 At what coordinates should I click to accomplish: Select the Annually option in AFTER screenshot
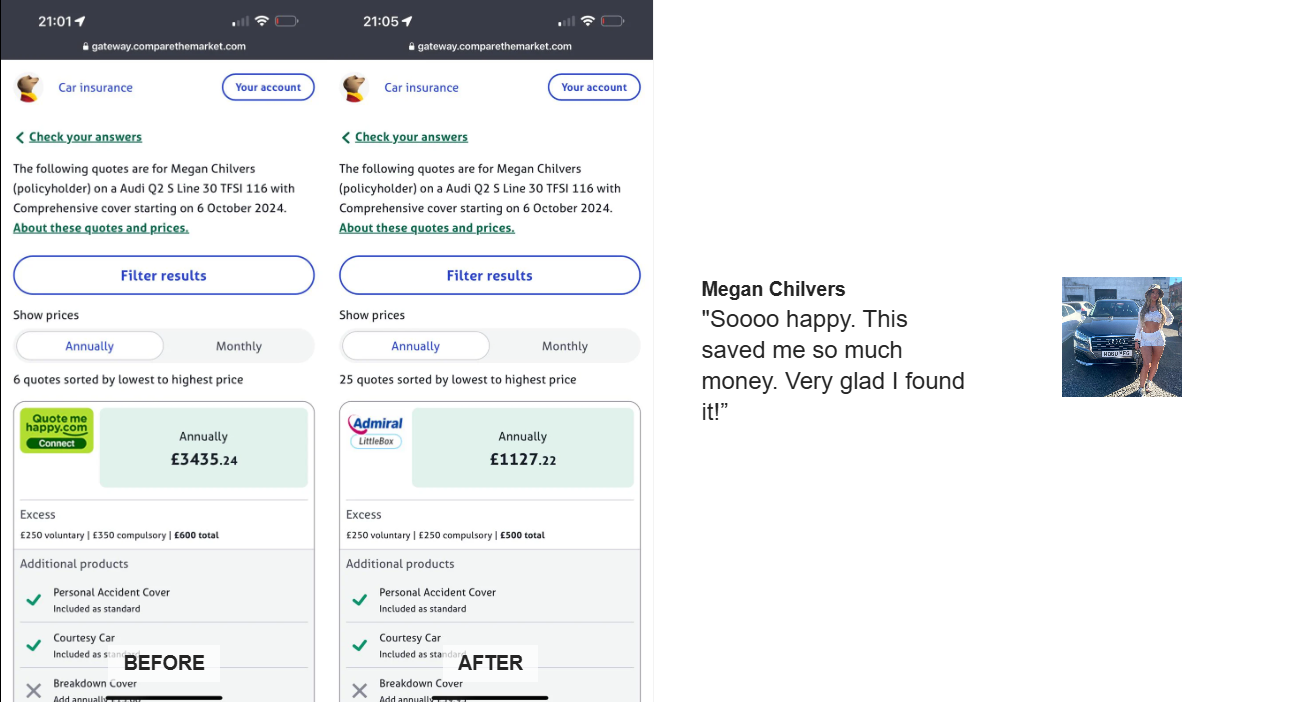pyautogui.click(x=415, y=345)
